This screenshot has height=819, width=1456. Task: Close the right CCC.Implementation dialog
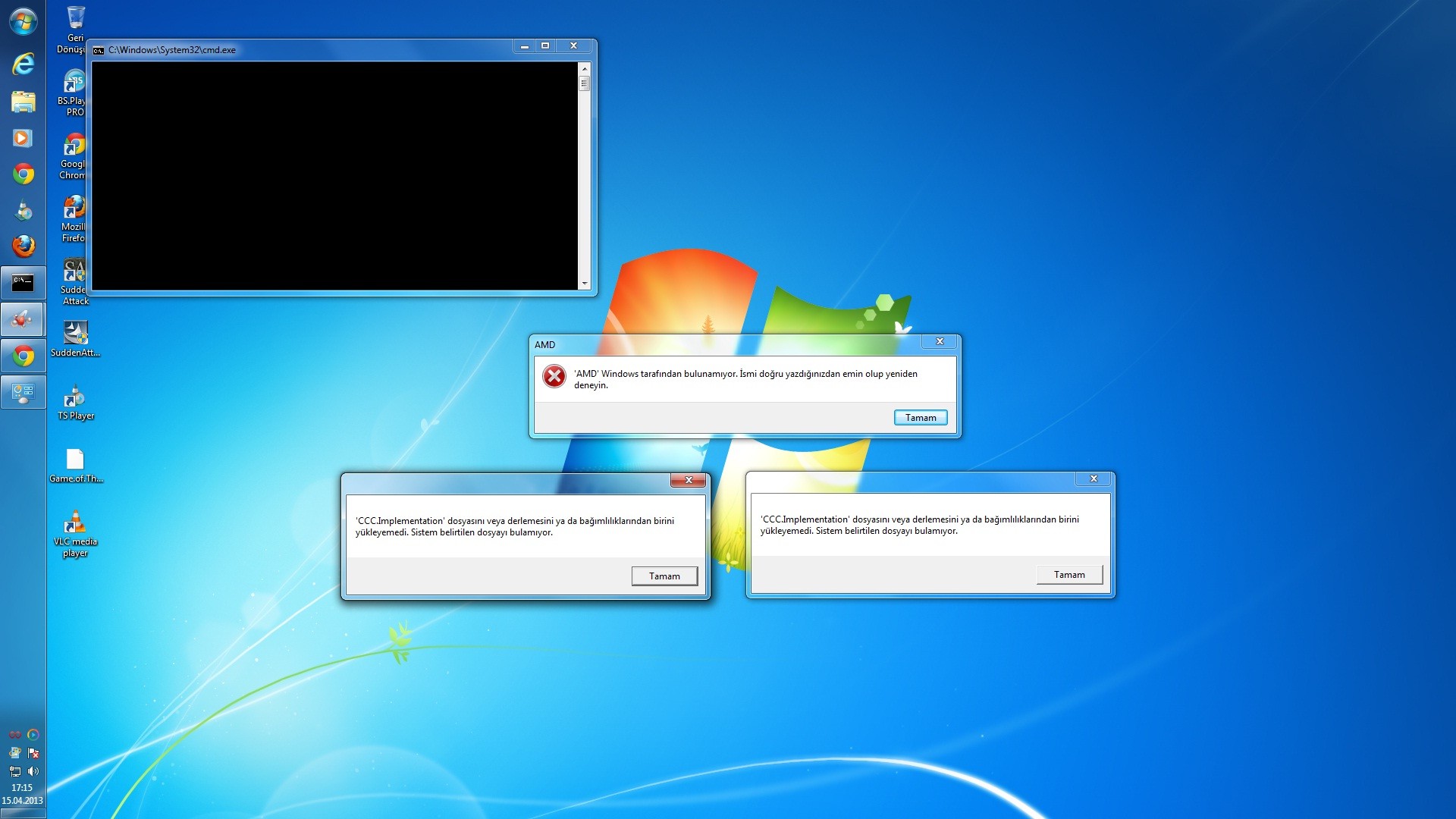(x=1094, y=479)
